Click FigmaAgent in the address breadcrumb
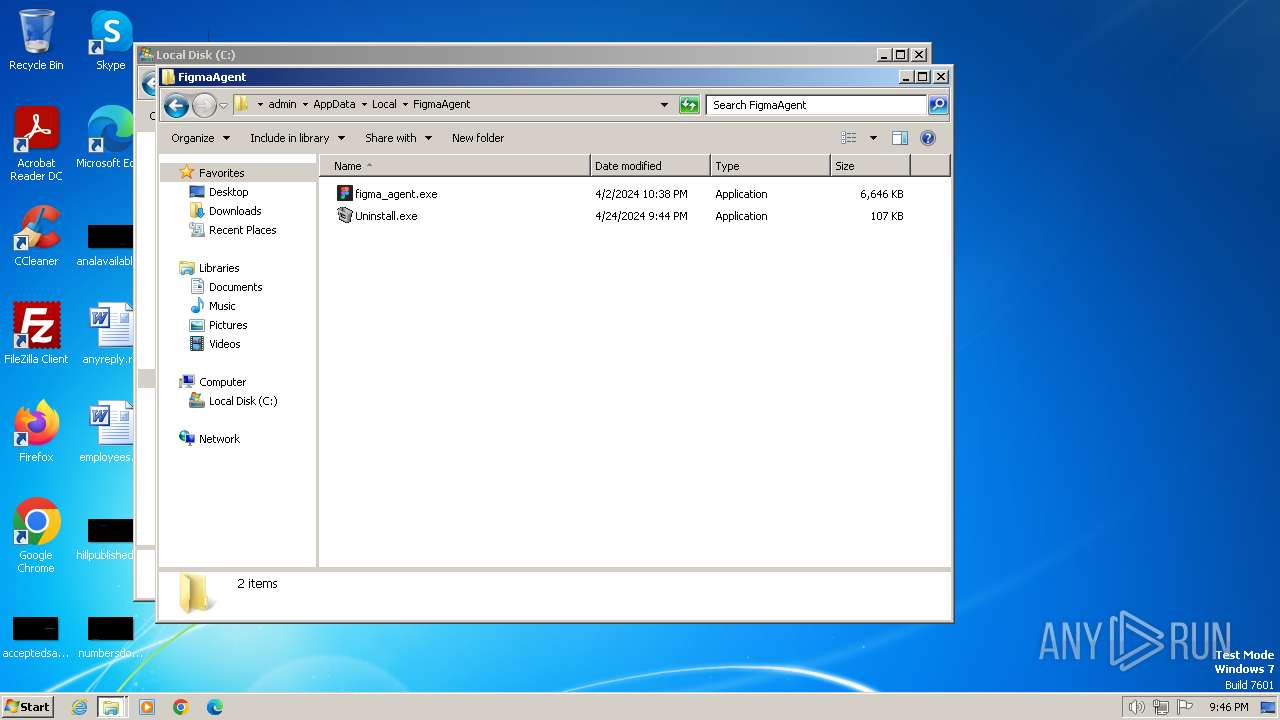 (x=441, y=104)
